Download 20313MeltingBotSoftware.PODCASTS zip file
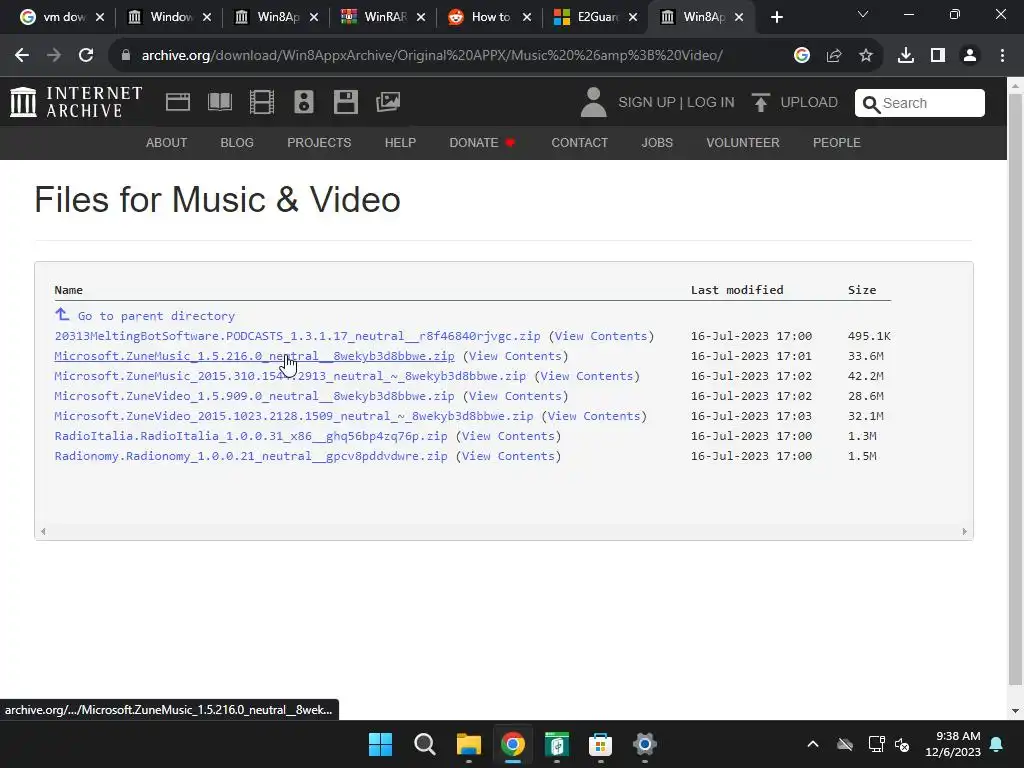Viewport: 1024px width, 768px height. pos(297,336)
